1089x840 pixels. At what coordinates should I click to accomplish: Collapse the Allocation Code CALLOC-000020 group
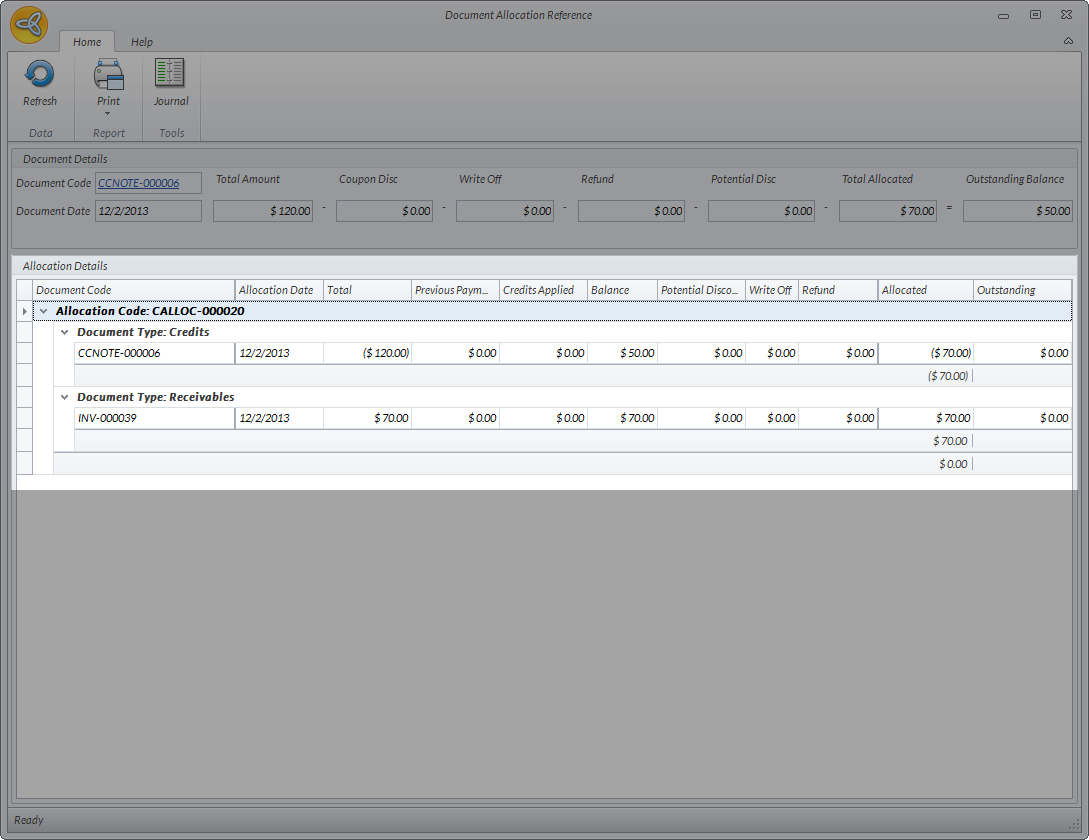(43, 311)
